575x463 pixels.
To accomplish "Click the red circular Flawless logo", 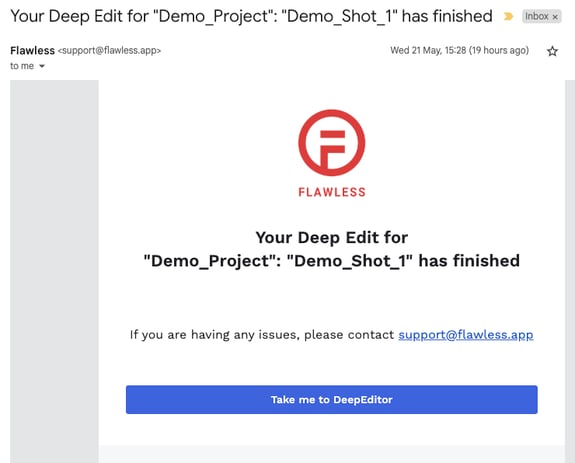I will 332,143.
